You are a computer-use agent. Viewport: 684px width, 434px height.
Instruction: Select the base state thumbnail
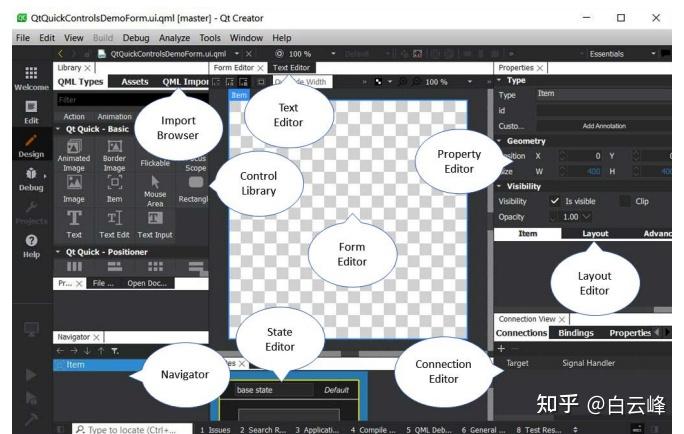coord(289,401)
